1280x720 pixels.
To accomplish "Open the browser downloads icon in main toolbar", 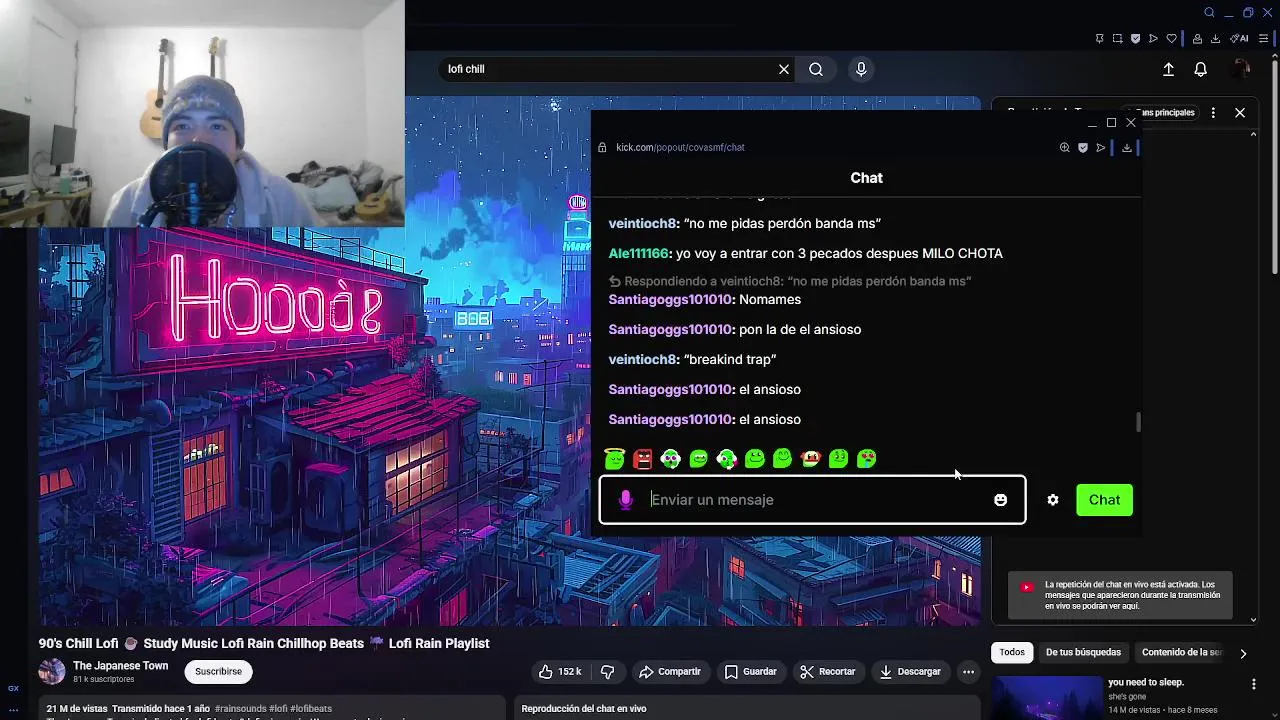I will (1215, 39).
